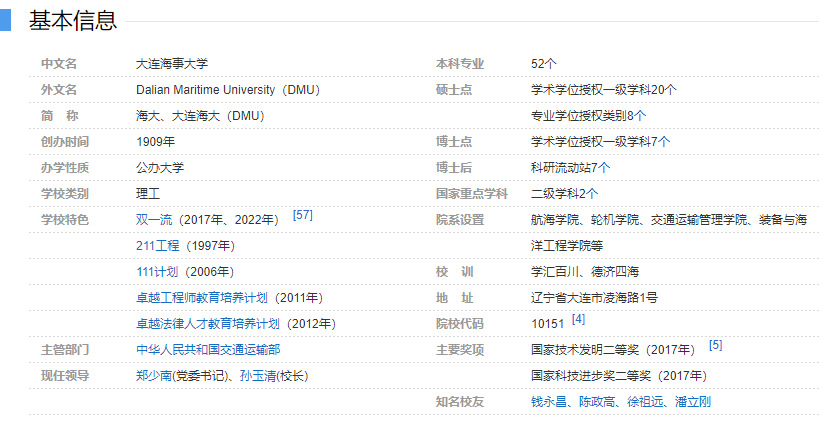
Task: Click reference footnote [4] beside 10151
Action: click(578, 319)
